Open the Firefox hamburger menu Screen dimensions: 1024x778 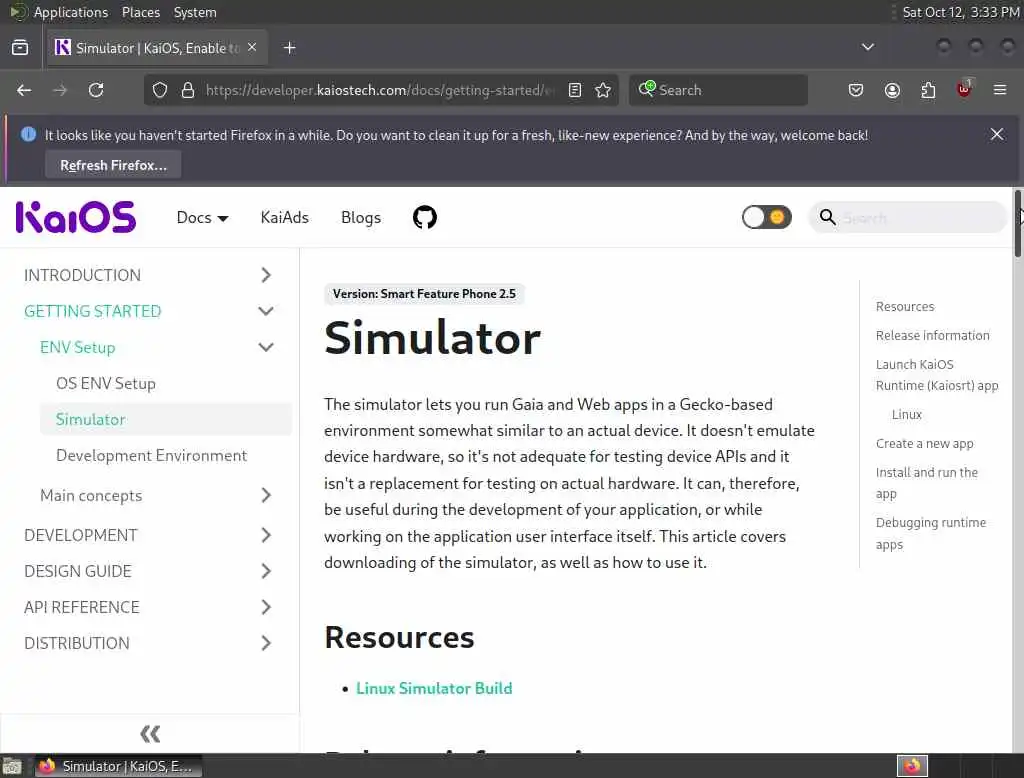[1000, 90]
